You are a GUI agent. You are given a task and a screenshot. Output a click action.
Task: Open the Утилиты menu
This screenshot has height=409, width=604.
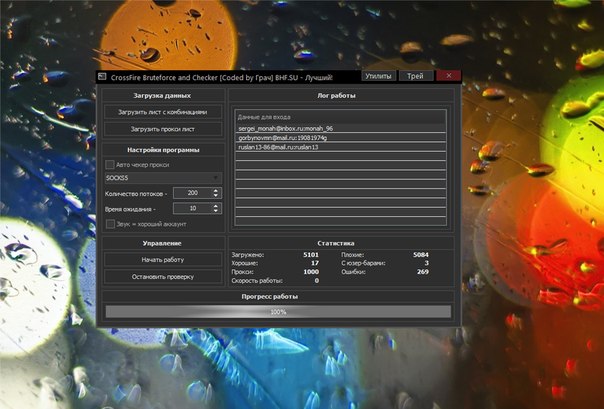(x=379, y=76)
